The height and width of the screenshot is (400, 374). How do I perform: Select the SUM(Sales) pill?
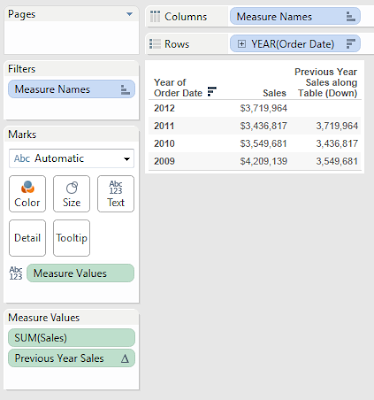[x=71, y=338]
